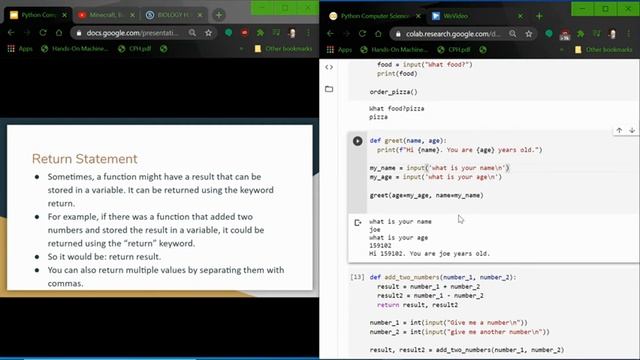Image resolution: width=640 pixels, height=360 pixels.
Task: Switch to the BIOLOGY tab
Action: coord(173,15)
